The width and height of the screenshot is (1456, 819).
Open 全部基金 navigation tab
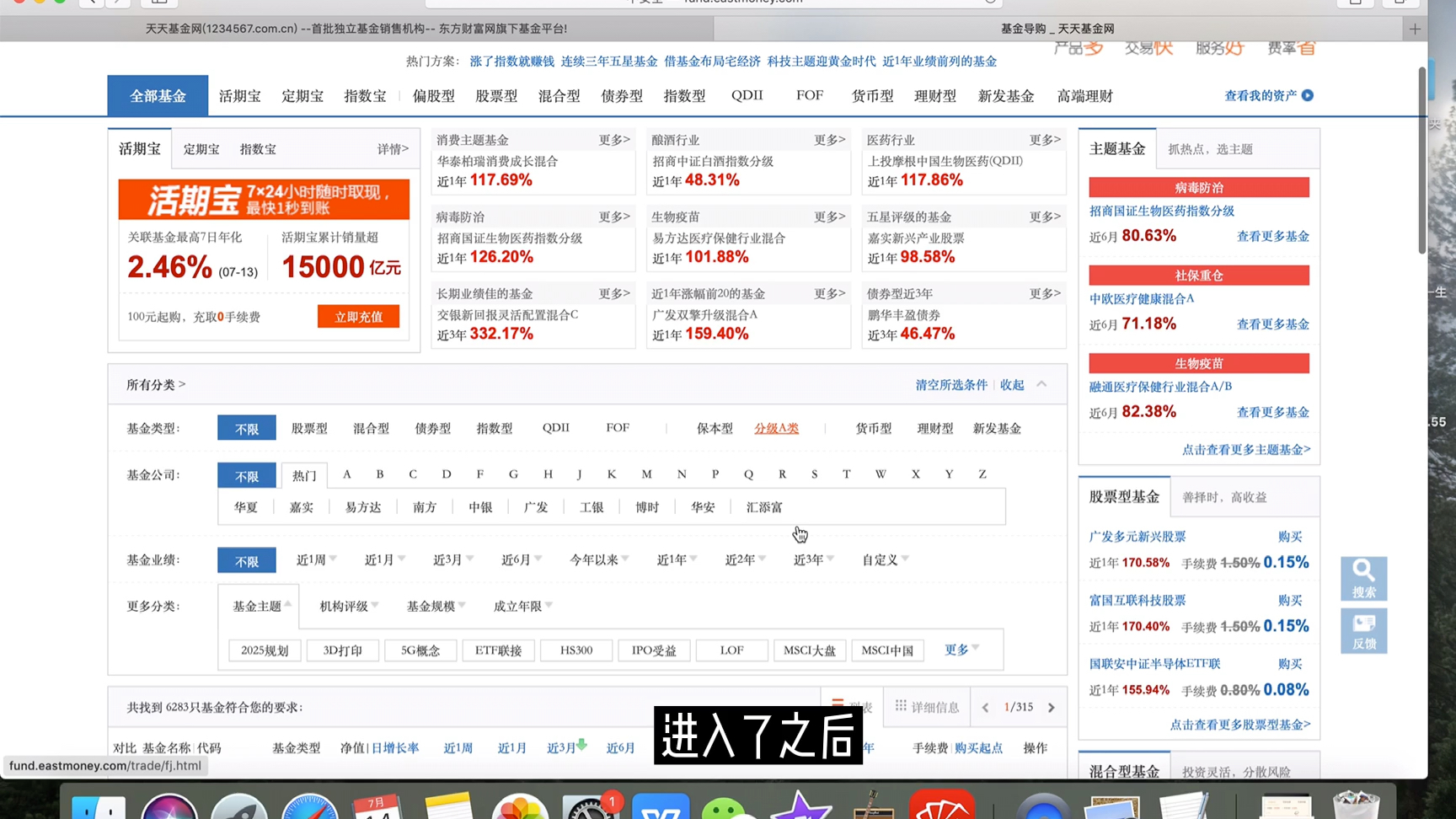pyautogui.click(x=158, y=96)
